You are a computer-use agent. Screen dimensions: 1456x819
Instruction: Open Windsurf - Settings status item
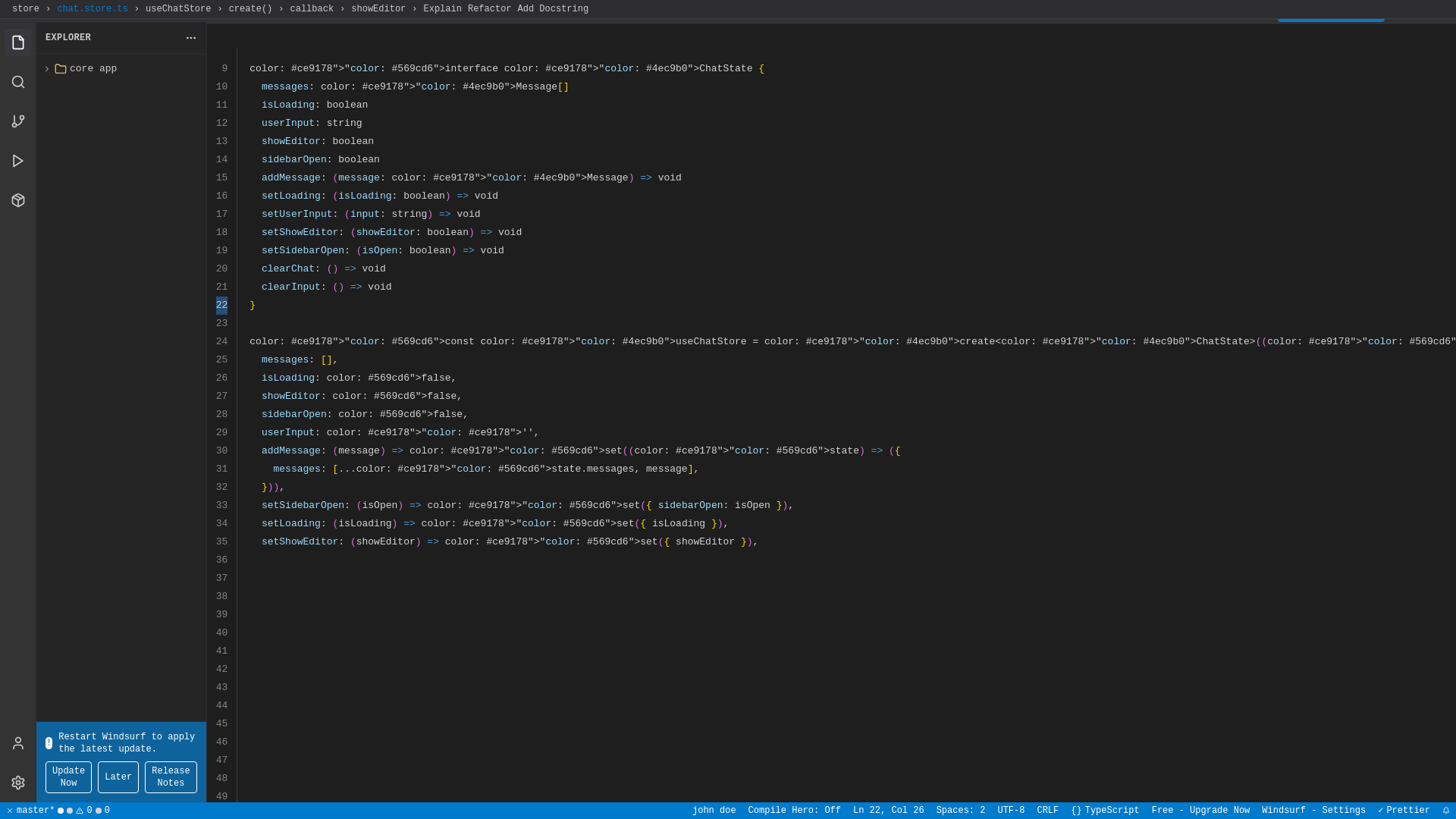coord(1313,811)
